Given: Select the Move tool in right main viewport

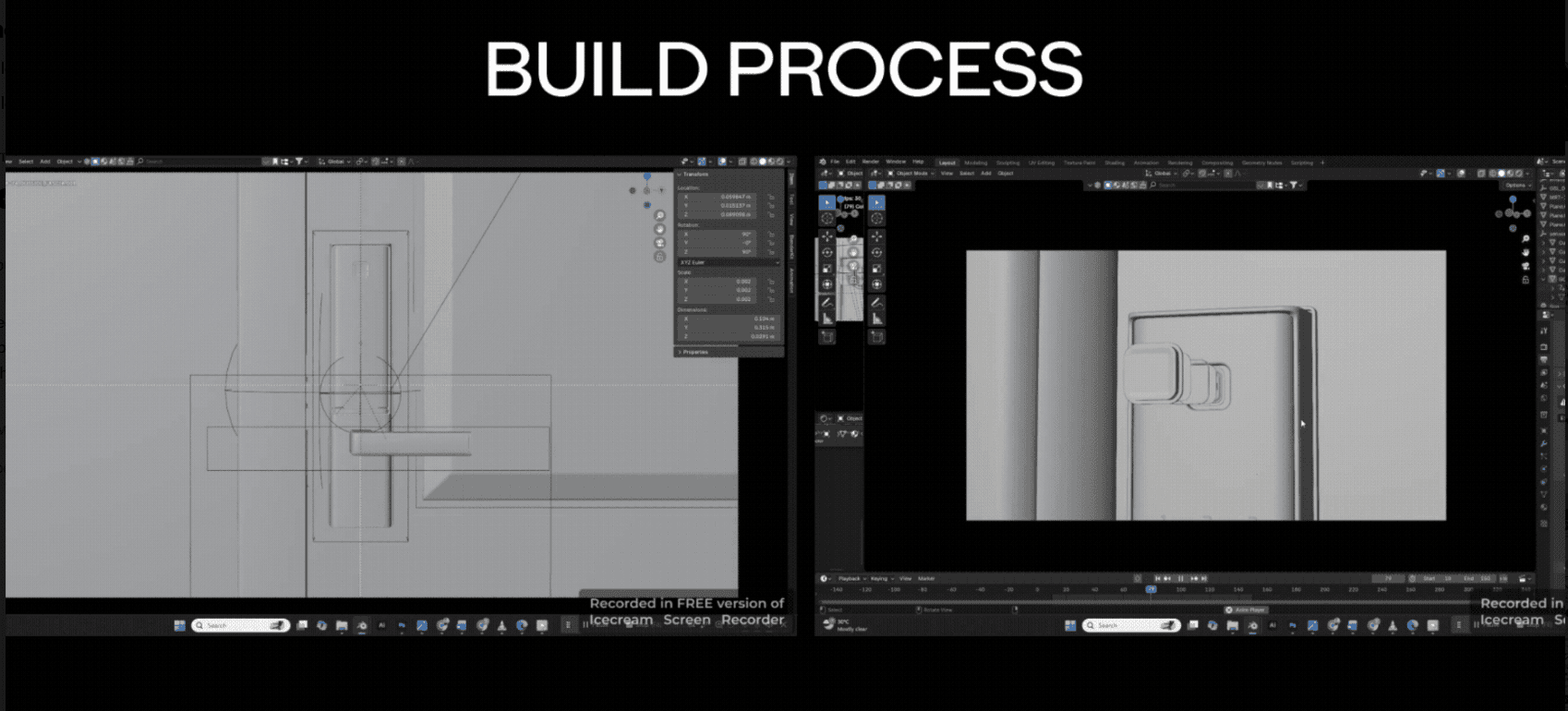Looking at the screenshot, I should (876, 236).
